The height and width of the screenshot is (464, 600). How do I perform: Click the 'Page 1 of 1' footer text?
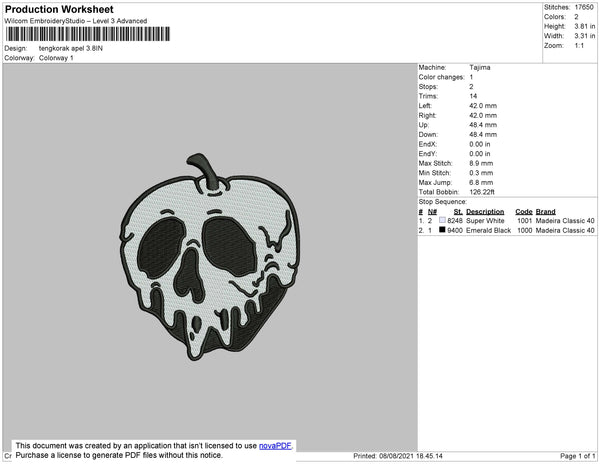[578, 456]
